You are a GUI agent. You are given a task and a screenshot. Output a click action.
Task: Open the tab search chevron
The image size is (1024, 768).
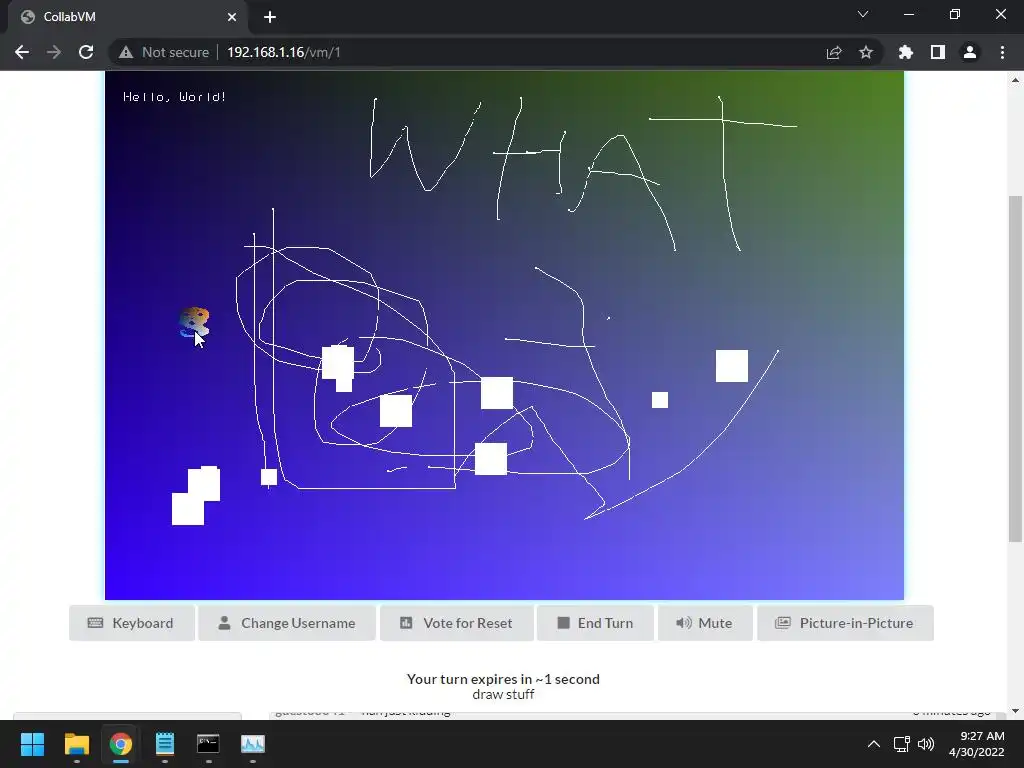pos(863,14)
